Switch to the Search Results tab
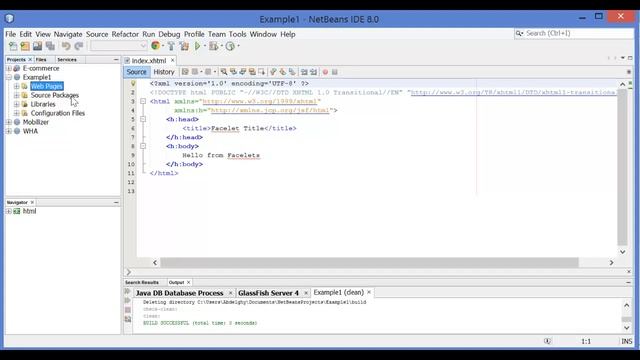Screen dimensions: 640x360 pos(142,282)
